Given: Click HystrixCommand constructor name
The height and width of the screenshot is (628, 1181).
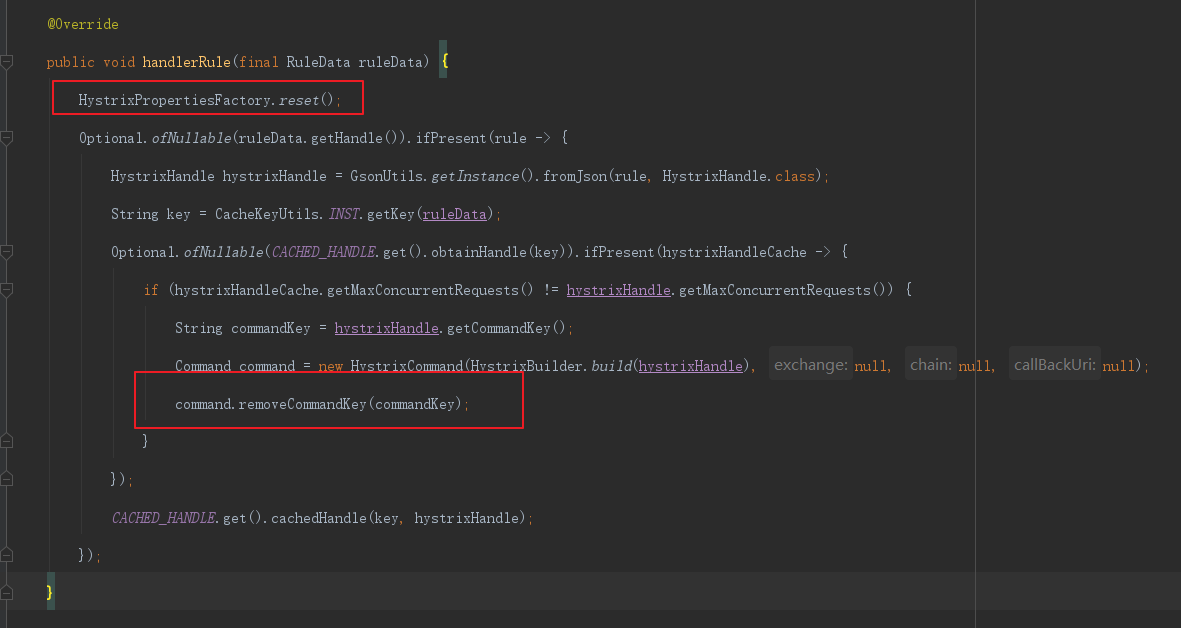Looking at the screenshot, I should click(x=406, y=366).
